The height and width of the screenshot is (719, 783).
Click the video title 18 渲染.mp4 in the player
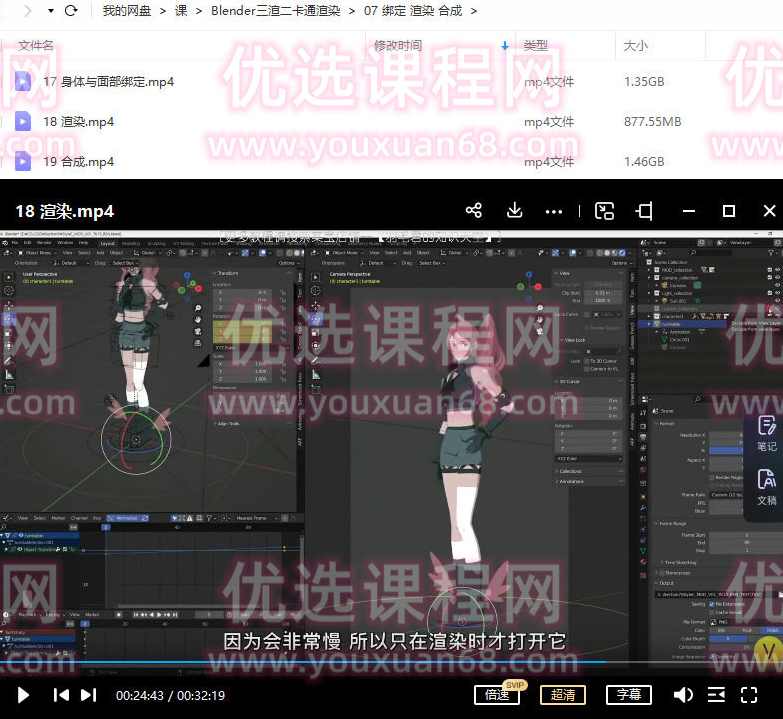coord(64,211)
